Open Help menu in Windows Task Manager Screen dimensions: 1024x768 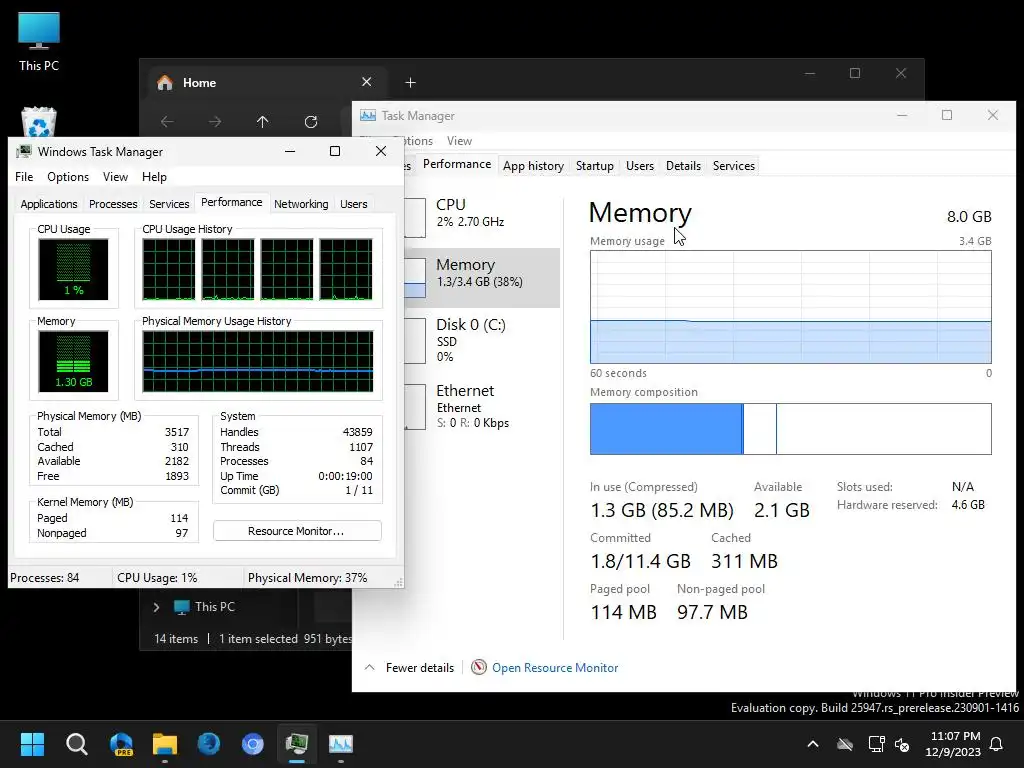pyautogui.click(x=154, y=177)
